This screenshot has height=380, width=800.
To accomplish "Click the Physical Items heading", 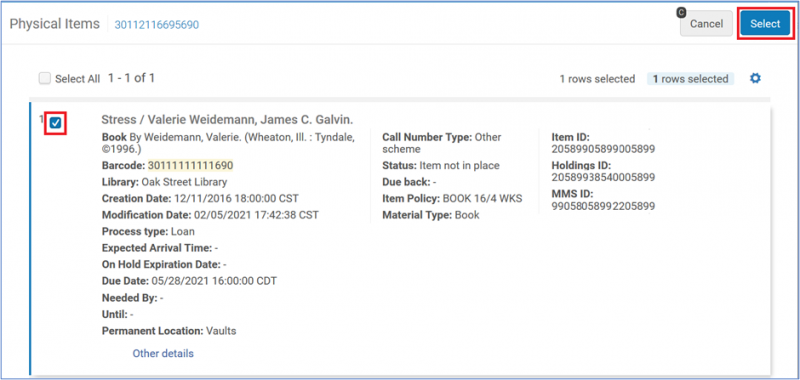I will pos(55,24).
